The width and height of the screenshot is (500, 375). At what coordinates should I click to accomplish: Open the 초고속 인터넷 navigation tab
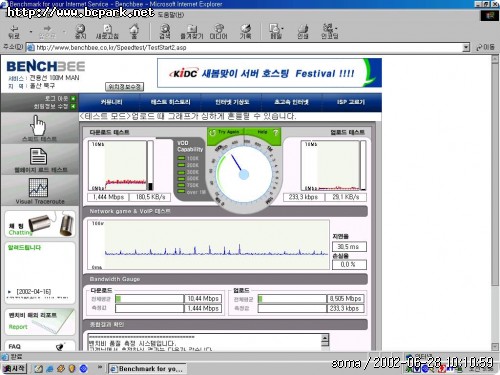tap(291, 102)
